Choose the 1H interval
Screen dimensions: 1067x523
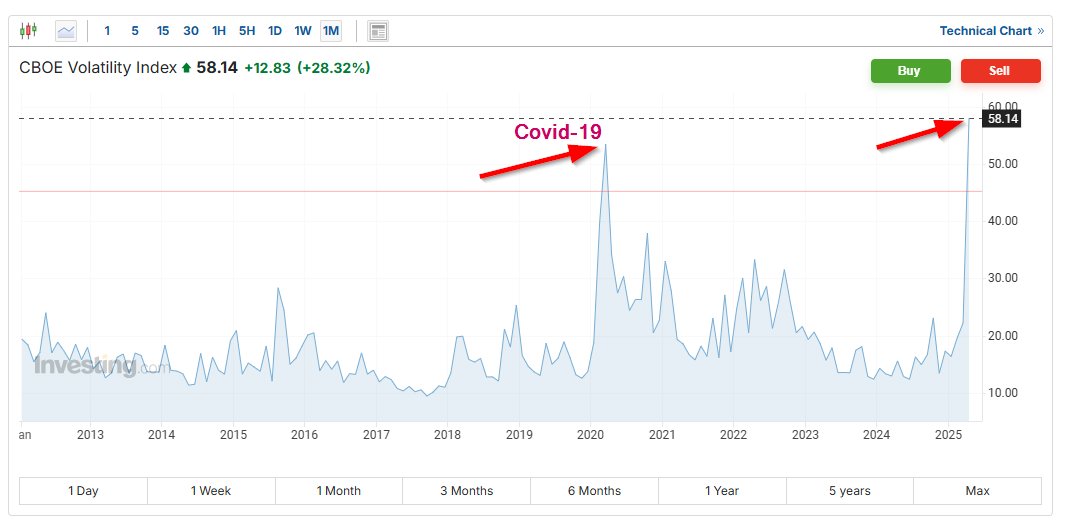(x=219, y=31)
